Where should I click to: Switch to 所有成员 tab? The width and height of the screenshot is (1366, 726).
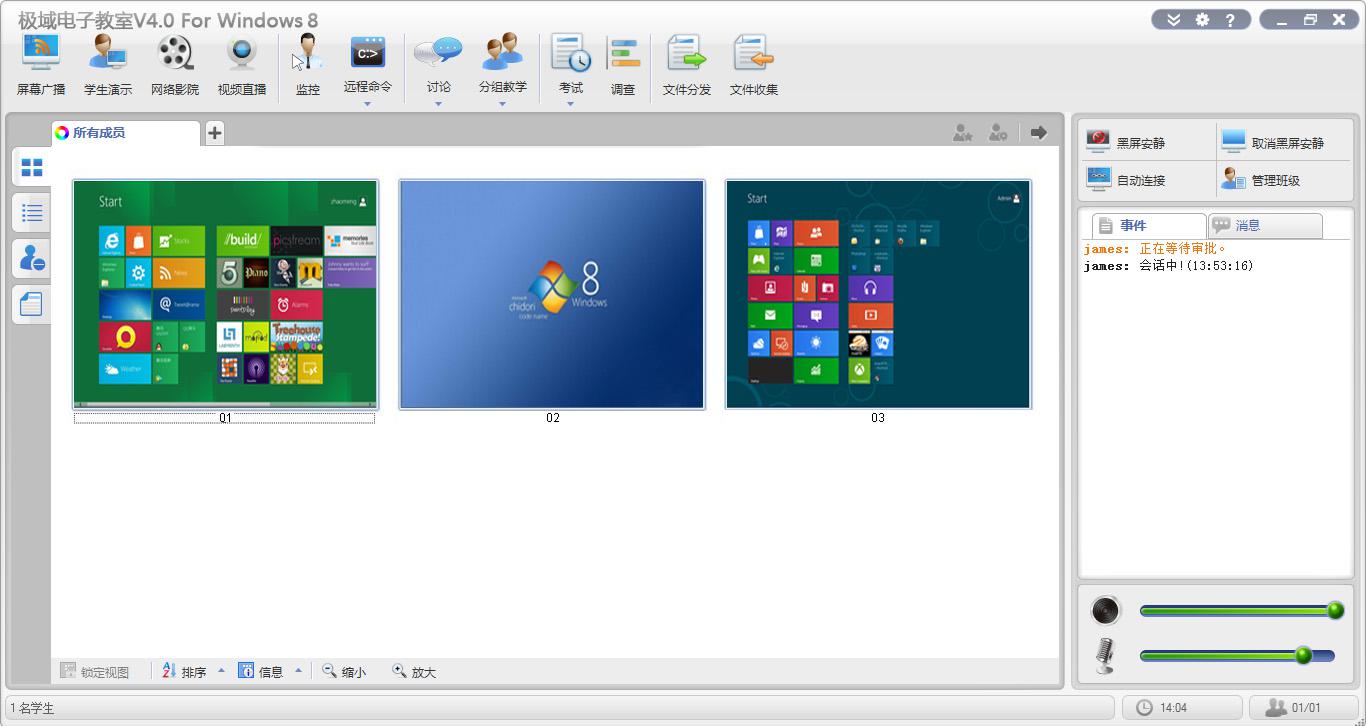click(x=126, y=133)
